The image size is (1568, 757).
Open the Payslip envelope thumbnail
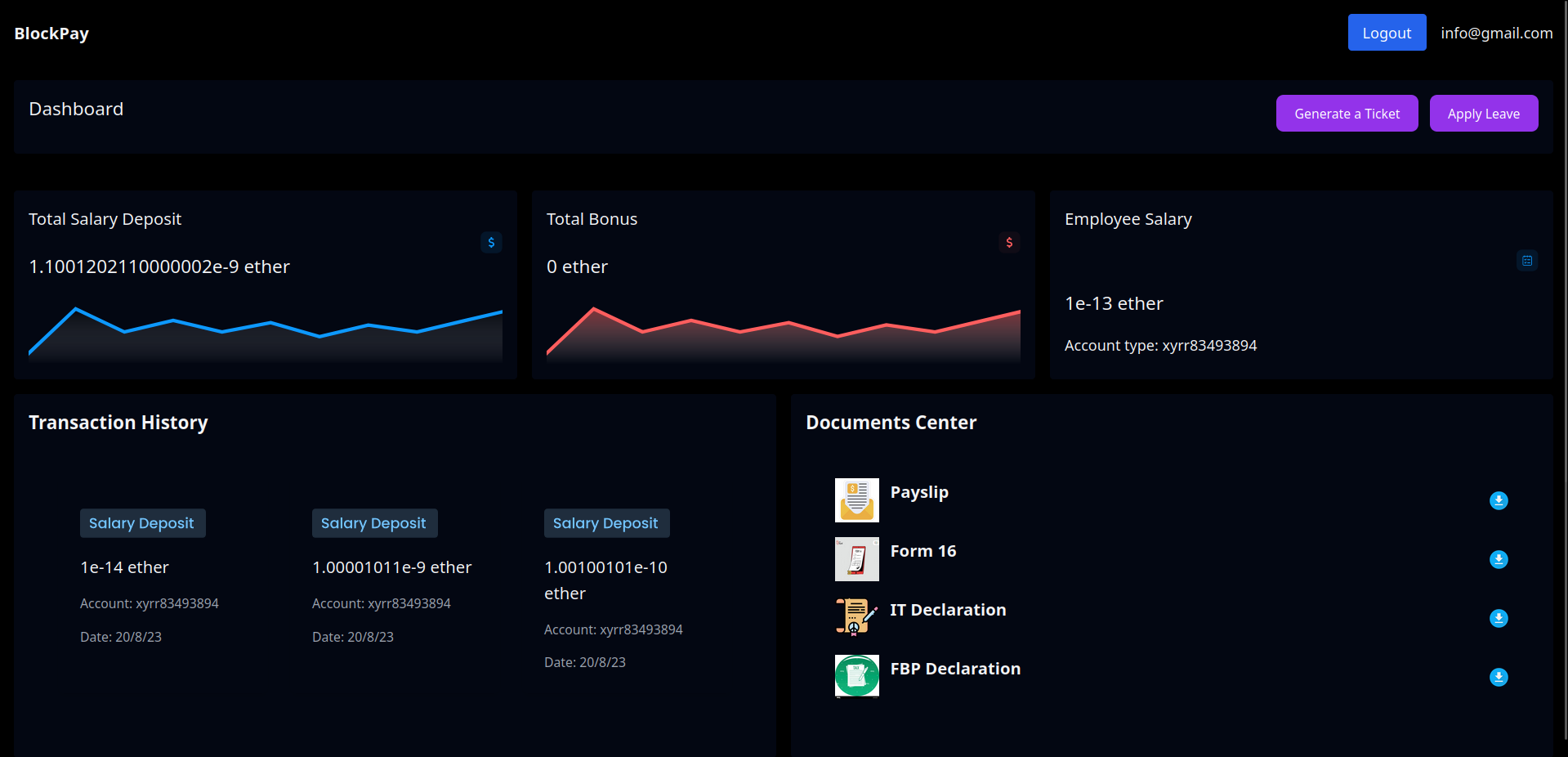click(856, 500)
